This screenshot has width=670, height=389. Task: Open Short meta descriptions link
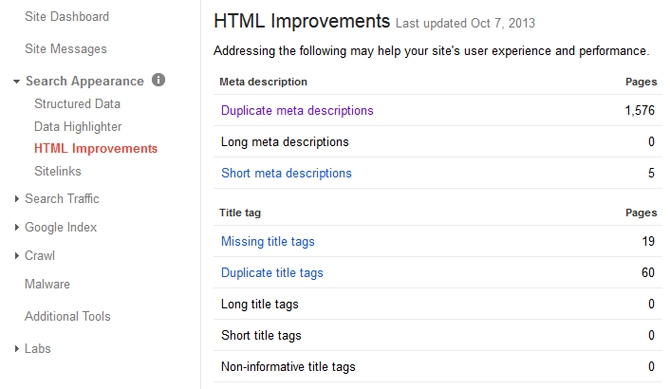286,173
